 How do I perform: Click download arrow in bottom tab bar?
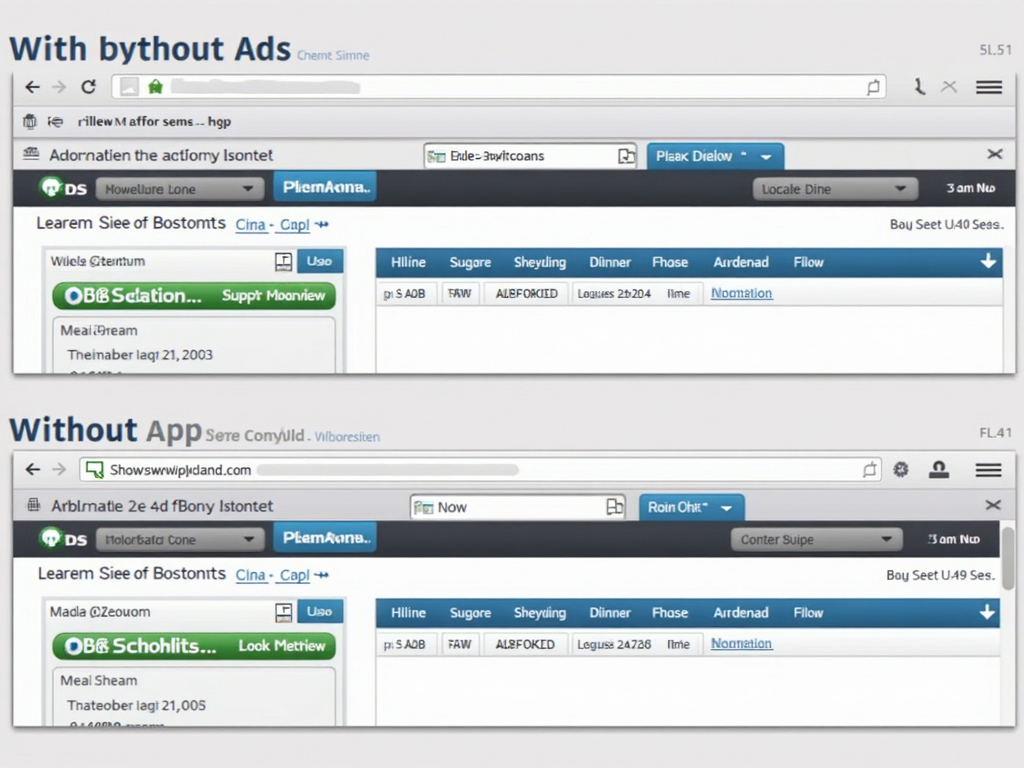point(987,612)
